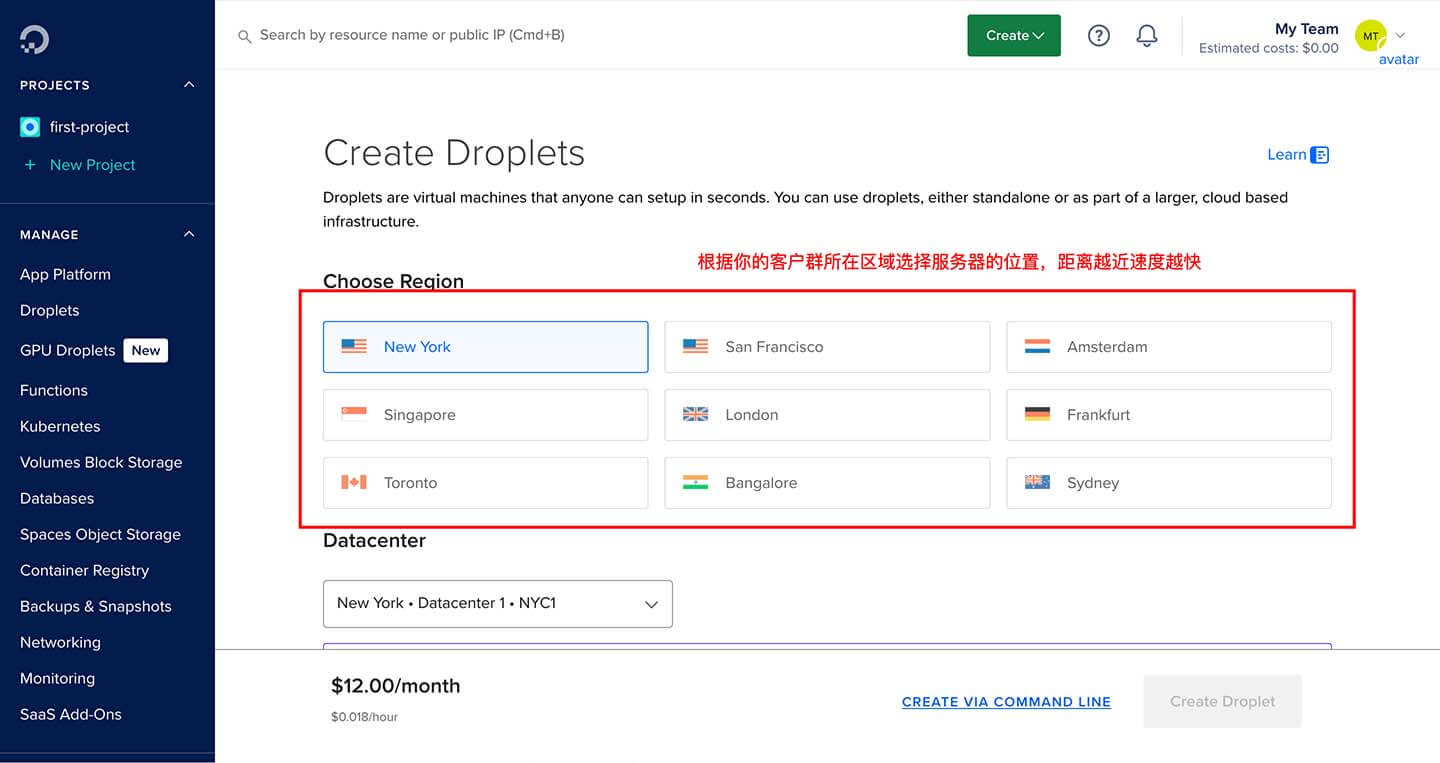Collapse the PROJECTS section chevron
This screenshot has width=1440, height=763.
189,85
